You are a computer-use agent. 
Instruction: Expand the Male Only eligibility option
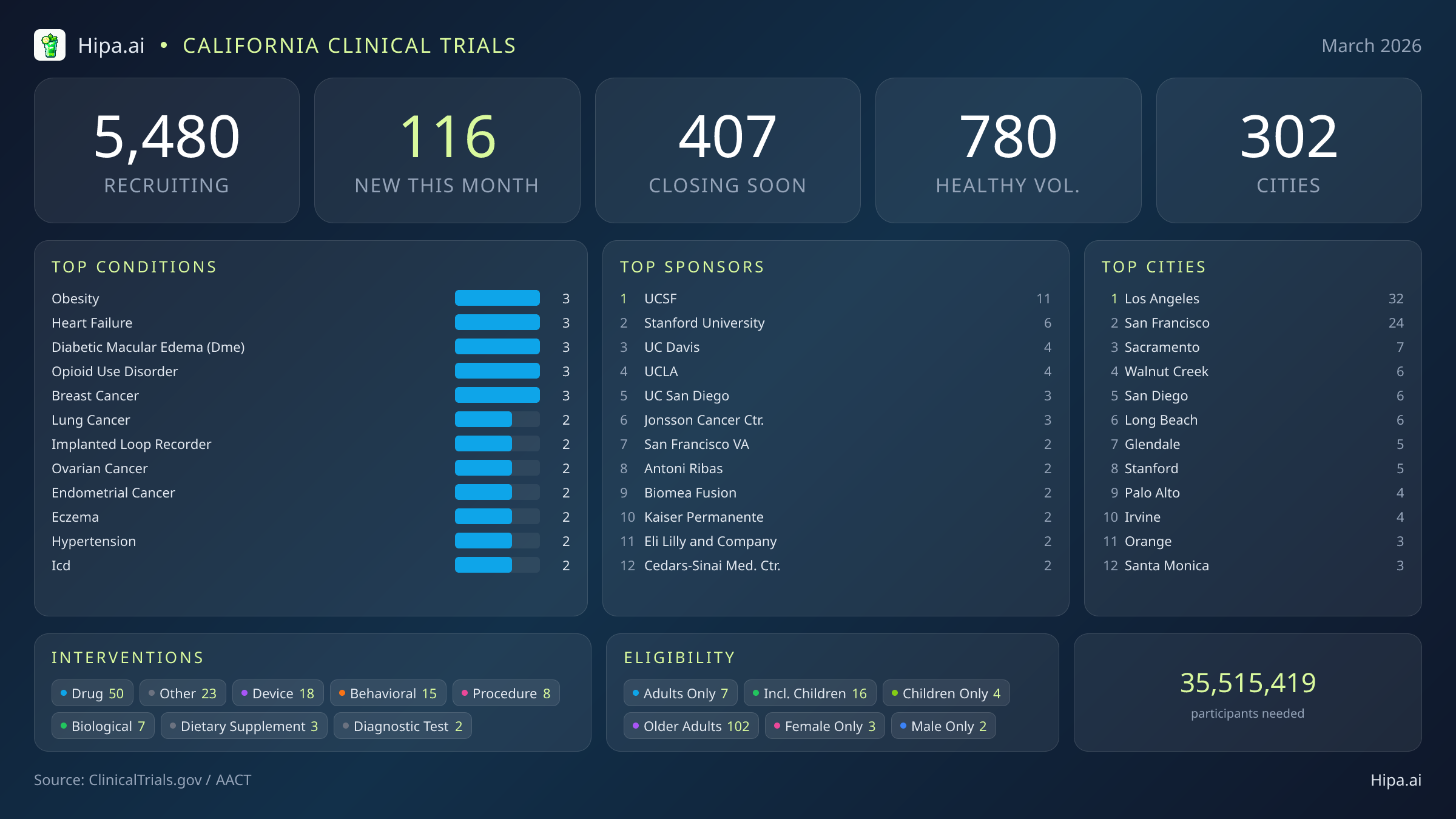pyautogui.click(x=943, y=726)
